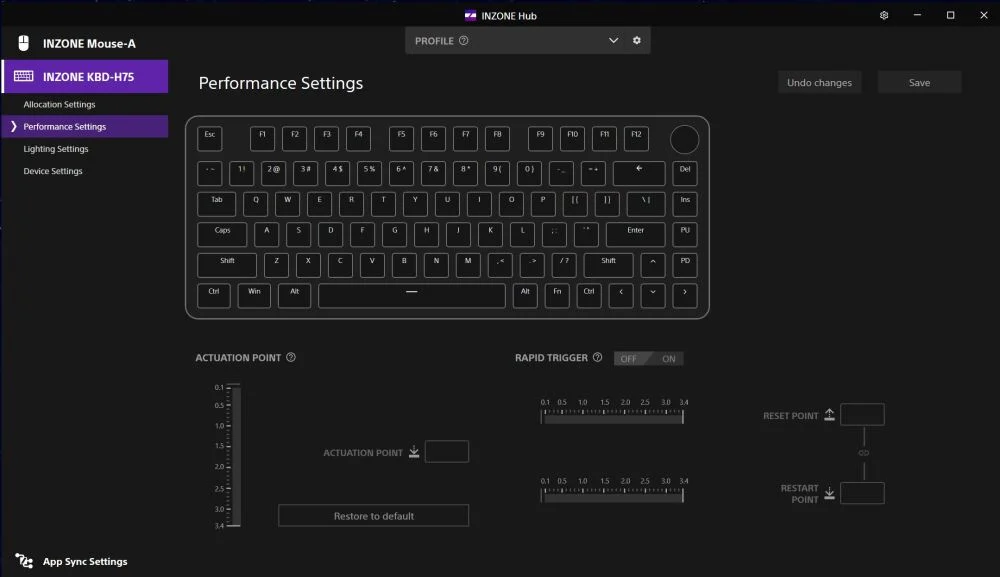Click the Actuation Point help icon
Image resolution: width=1000 pixels, height=577 pixels.
(x=291, y=357)
